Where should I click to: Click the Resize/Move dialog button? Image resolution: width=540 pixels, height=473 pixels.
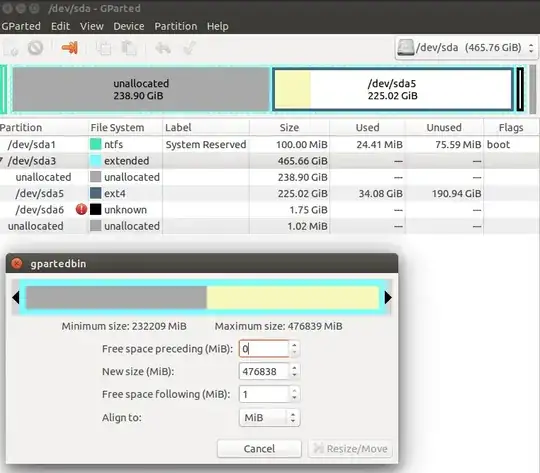coord(350,449)
